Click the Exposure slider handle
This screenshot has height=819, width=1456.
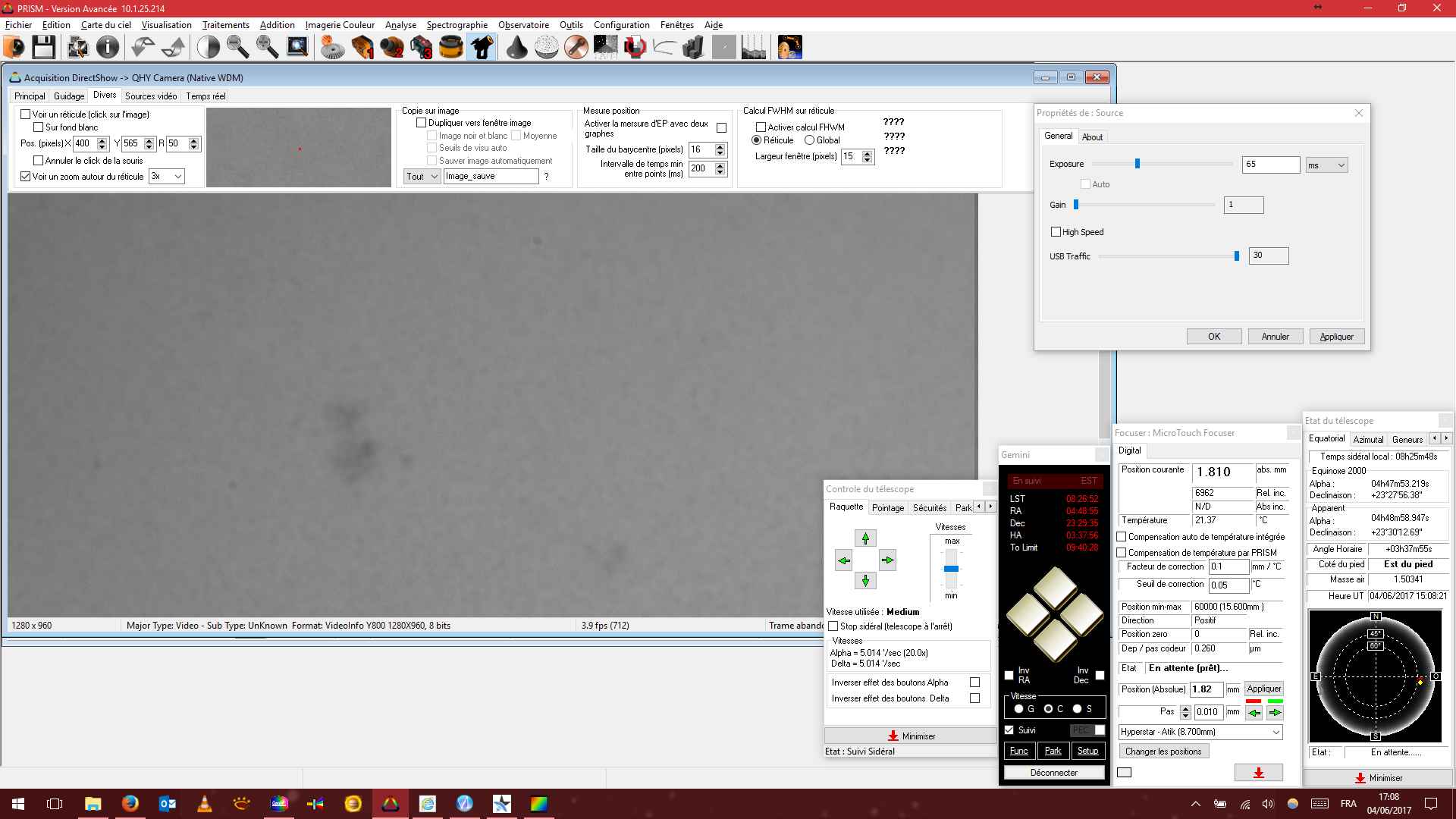coord(1137,164)
